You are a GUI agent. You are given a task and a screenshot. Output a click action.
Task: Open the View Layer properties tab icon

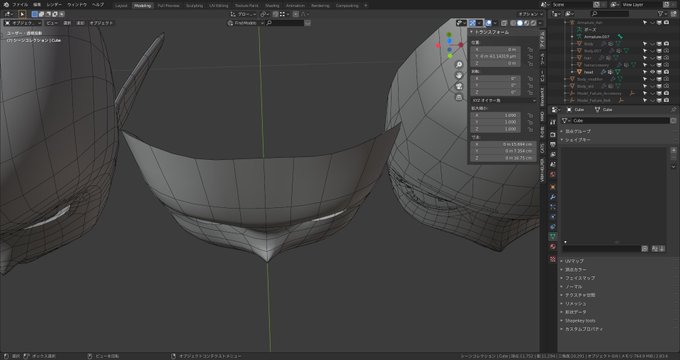[x=552, y=155]
